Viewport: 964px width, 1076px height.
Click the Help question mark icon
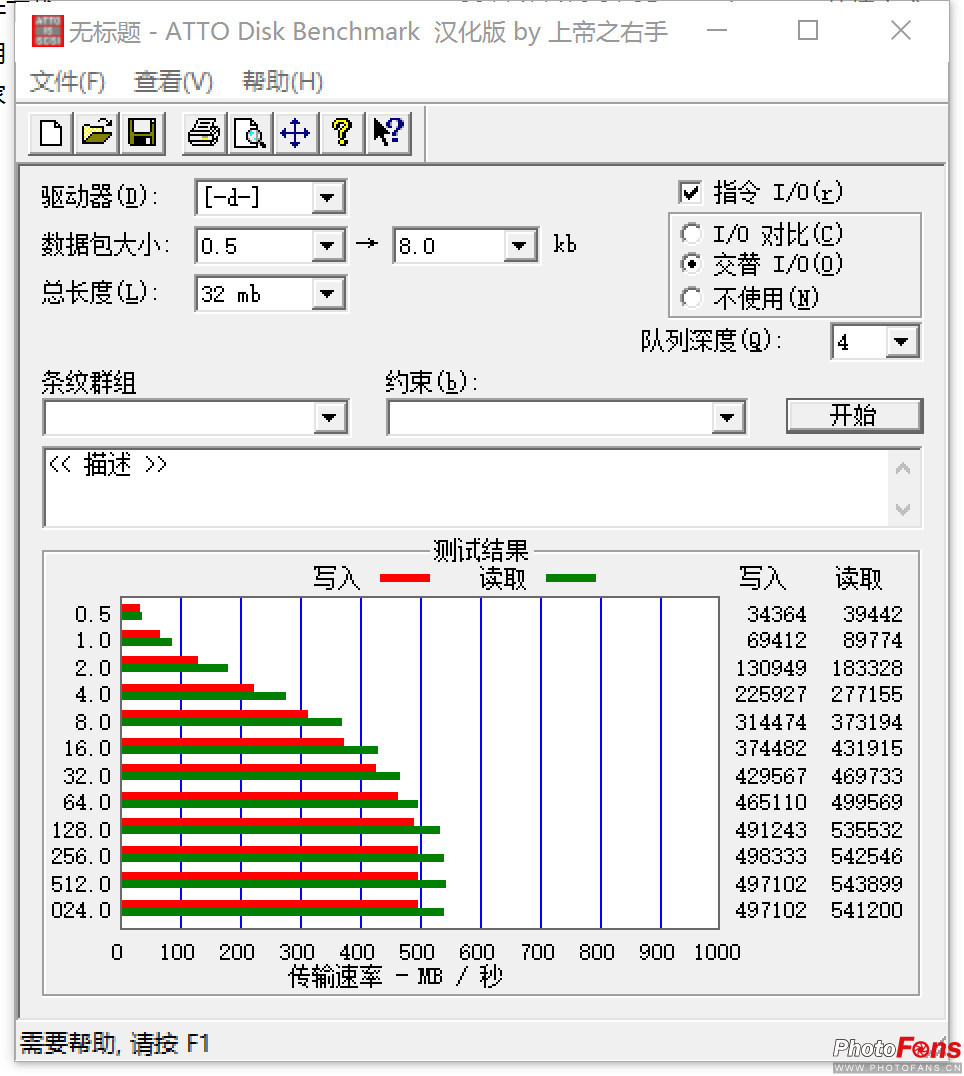(x=342, y=133)
